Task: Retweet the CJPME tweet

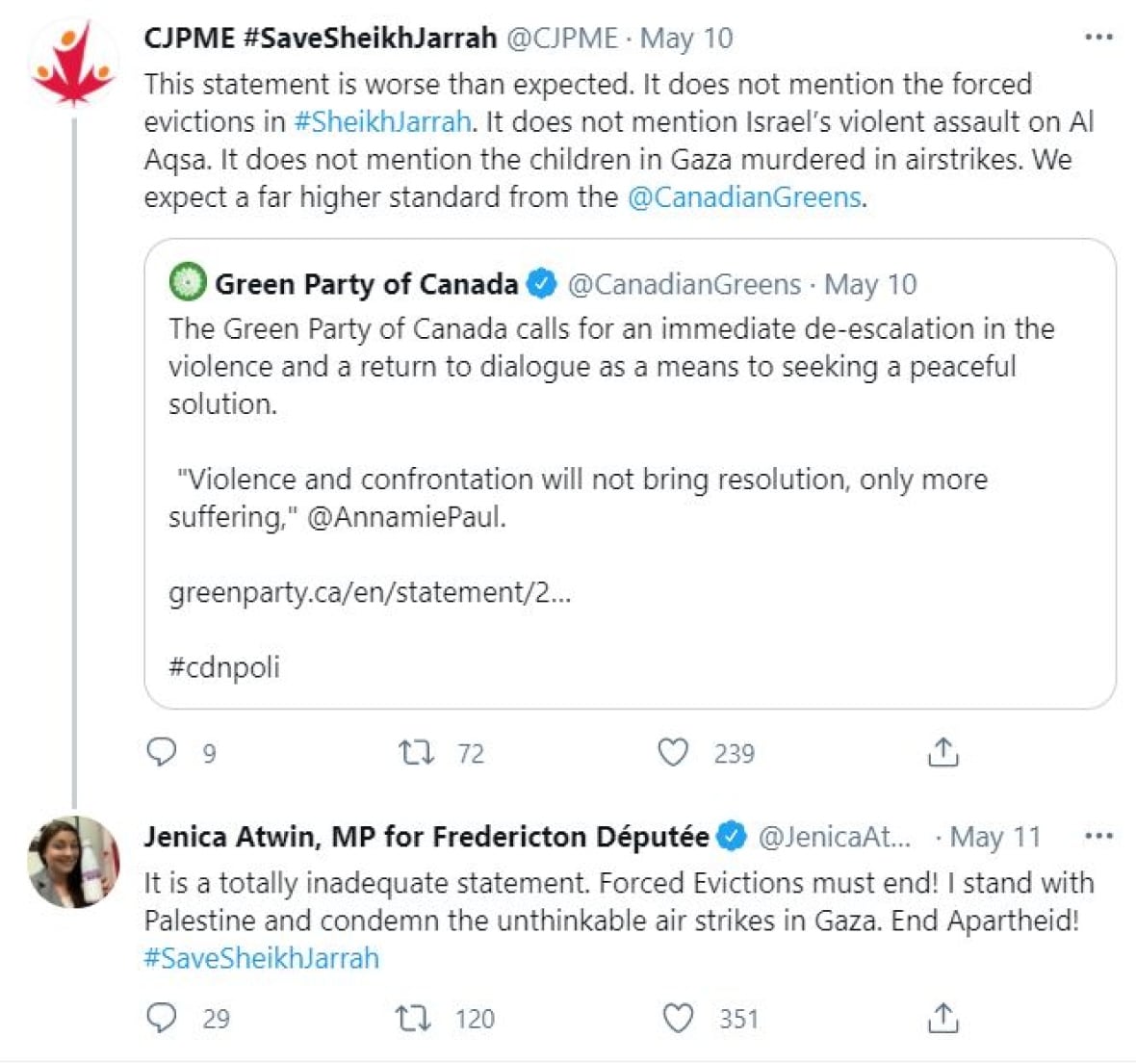Action: click(x=417, y=752)
